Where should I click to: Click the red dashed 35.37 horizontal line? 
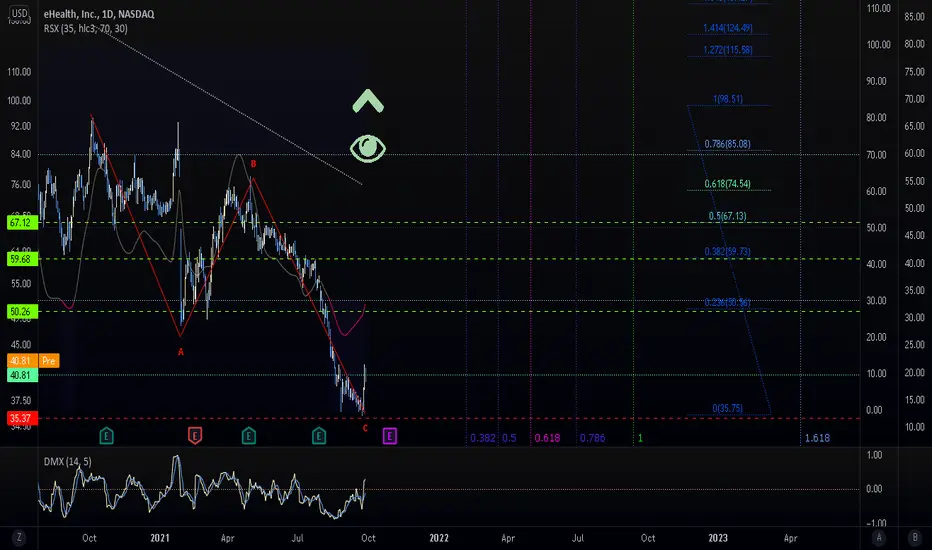click(x=449, y=418)
